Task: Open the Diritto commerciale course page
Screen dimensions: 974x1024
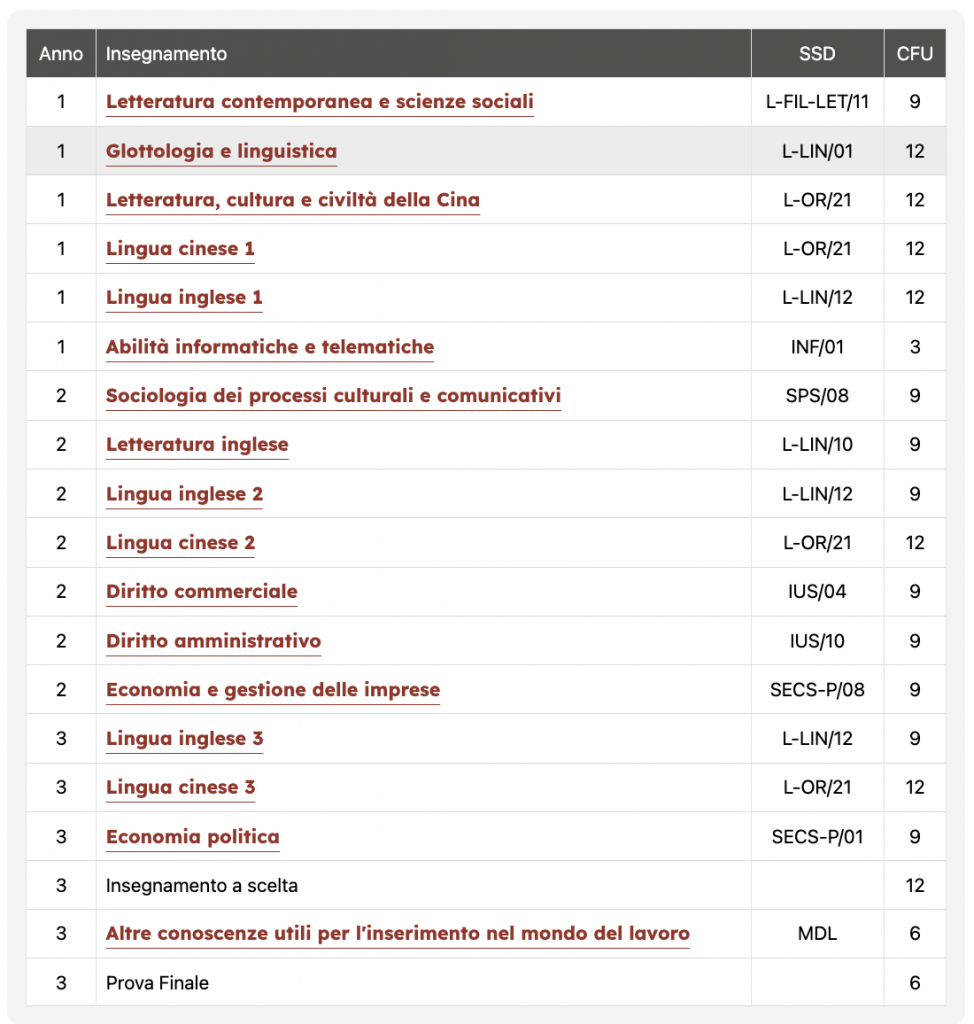Action: coord(201,592)
